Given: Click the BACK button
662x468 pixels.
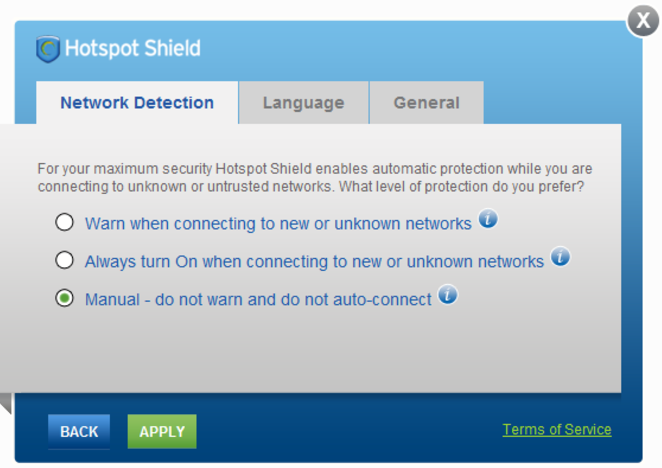Looking at the screenshot, I should 79,431.
